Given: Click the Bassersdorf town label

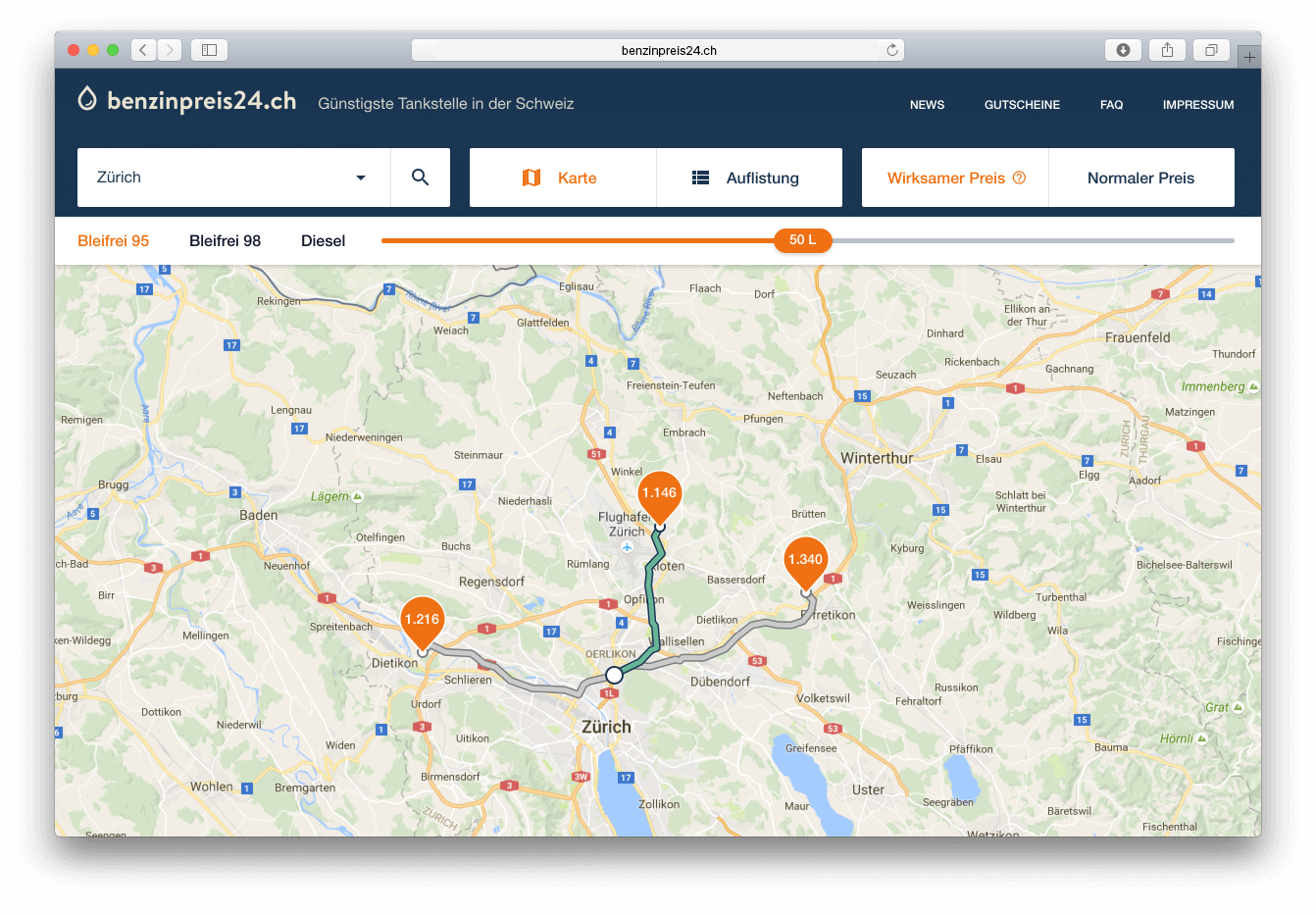Looking at the screenshot, I should point(736,580).
